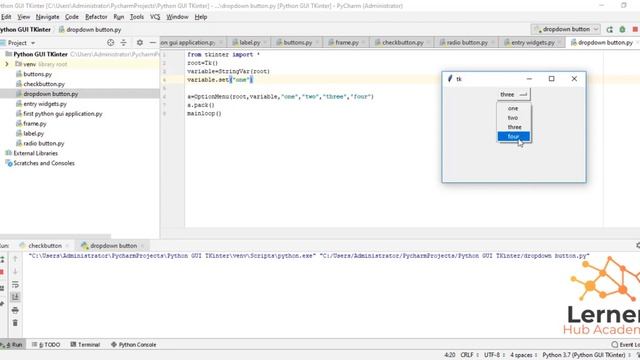
Task: Click the Down stack trace arrow in Run panel
Action: click(x=15, y=271)
